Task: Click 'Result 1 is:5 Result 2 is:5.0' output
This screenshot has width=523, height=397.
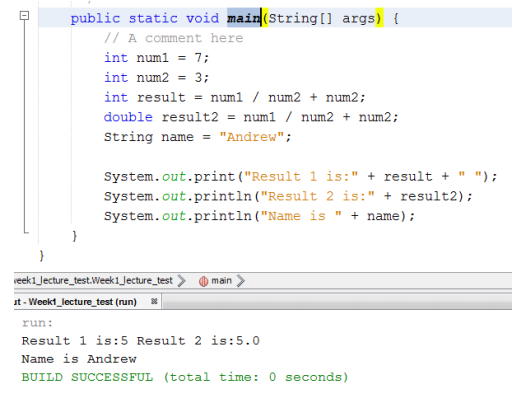Action: tap(140, 341)
